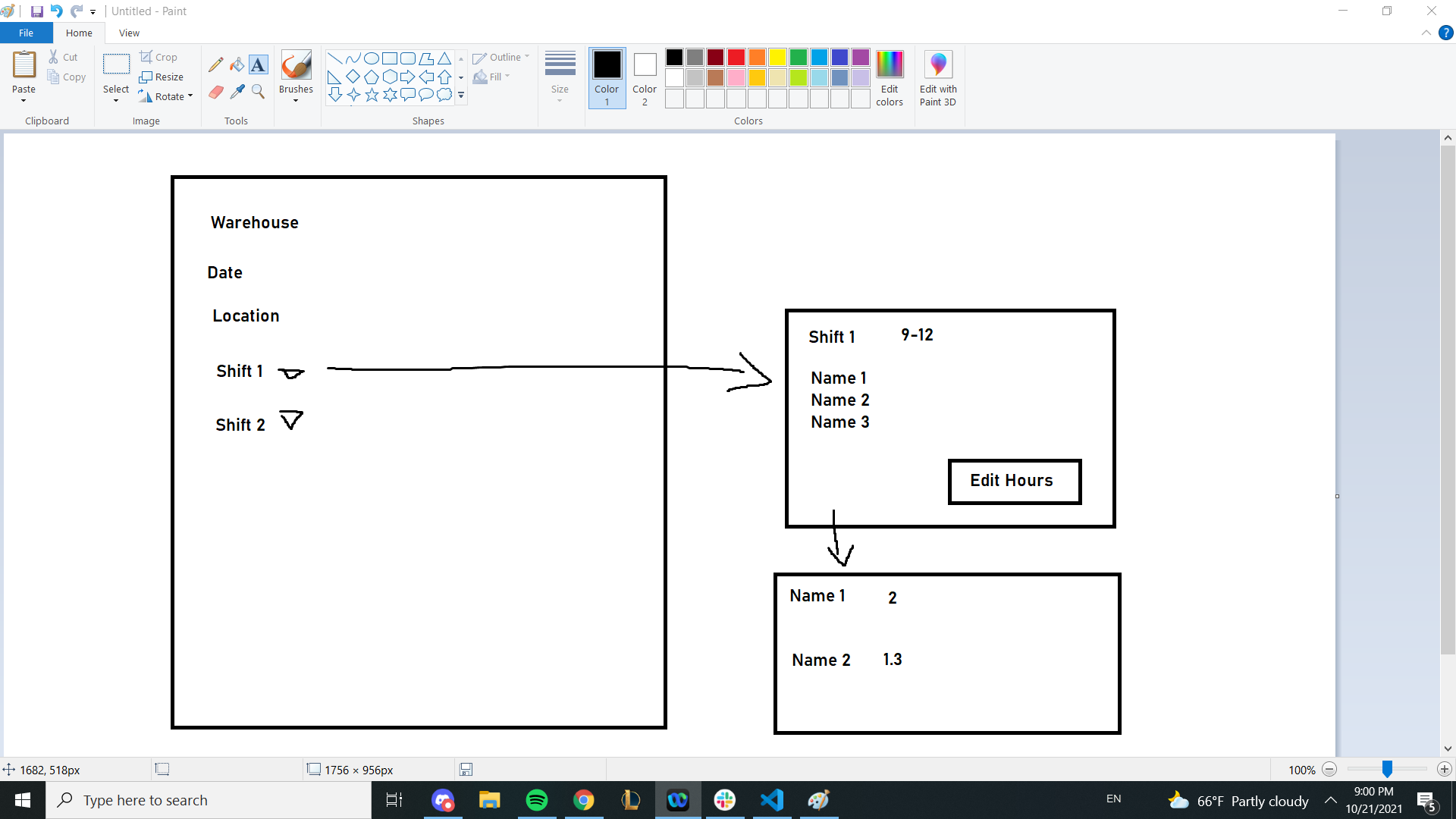
Task: Click the Select rectangular selection icon
Action: click(x=116, y=64)
